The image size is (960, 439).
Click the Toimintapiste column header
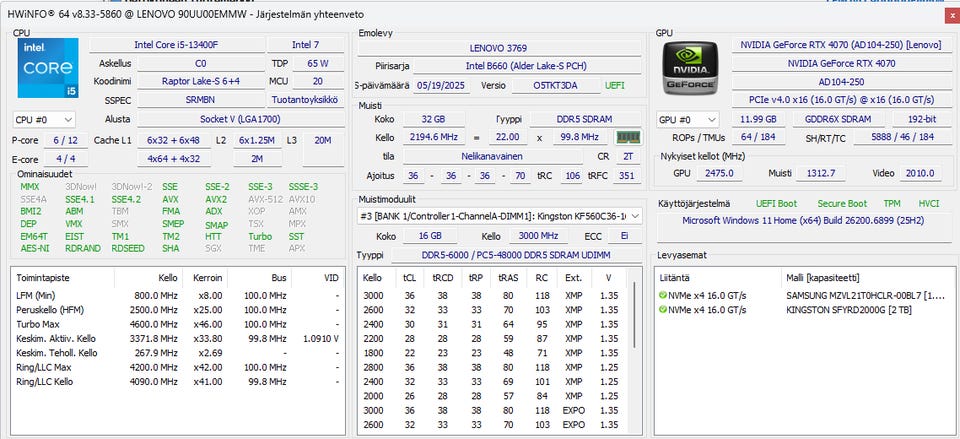[x=45, y=277]
